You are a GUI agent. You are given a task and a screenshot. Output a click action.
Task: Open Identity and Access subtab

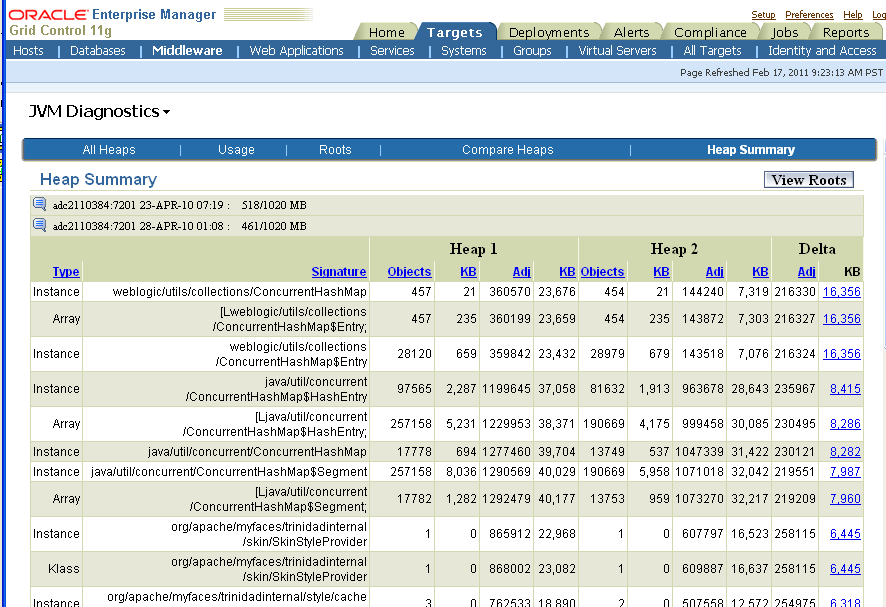pyautogui.click(x=822, y=51)
